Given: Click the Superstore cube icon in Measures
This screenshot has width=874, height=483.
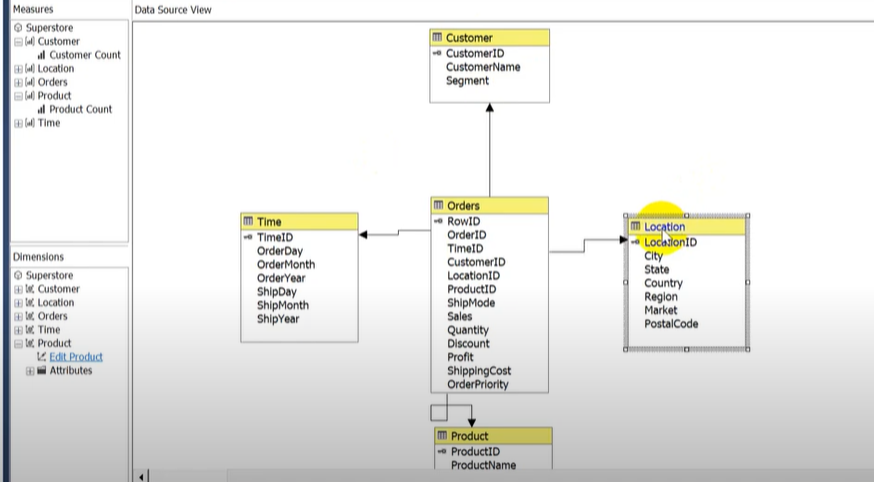Looking at the screenshot, I should [18, 28].
